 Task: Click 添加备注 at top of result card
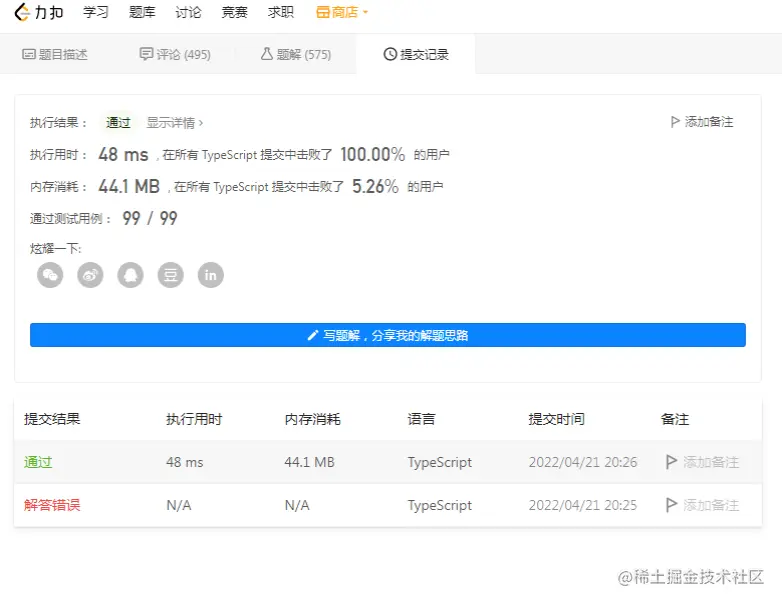(709, 122)
